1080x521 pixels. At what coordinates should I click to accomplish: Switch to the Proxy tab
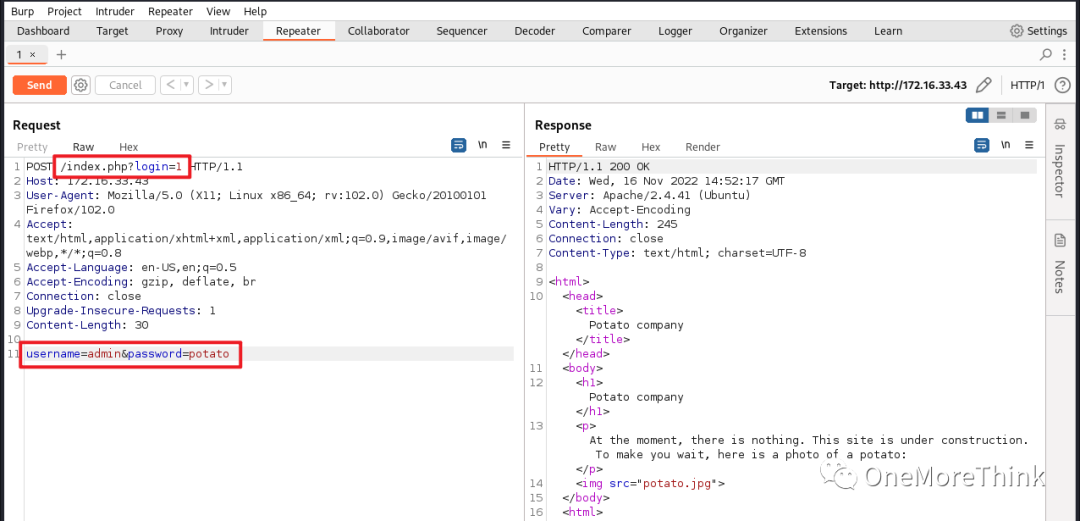169,31
